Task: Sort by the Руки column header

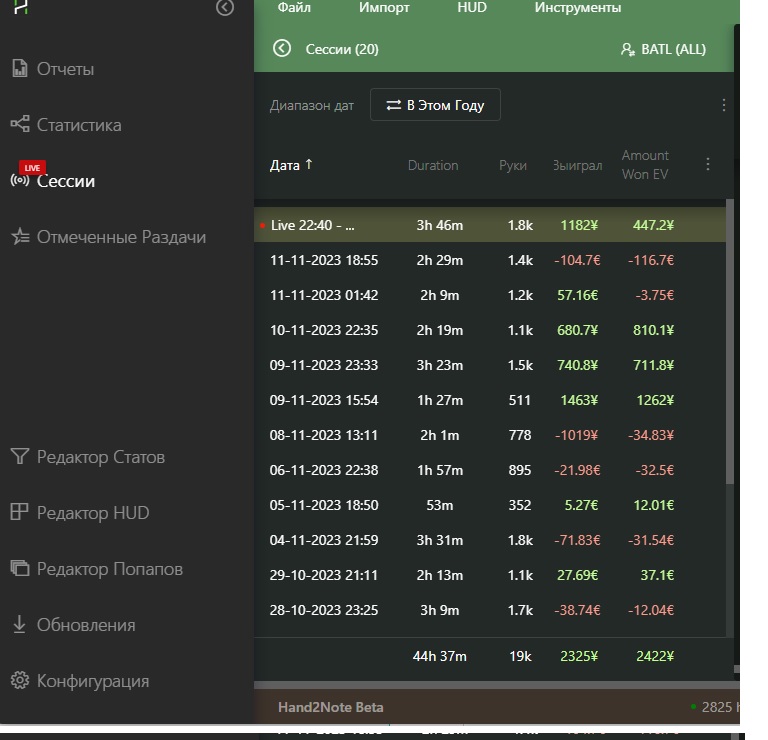Action: pyautogui.click(x=513, y=166)
